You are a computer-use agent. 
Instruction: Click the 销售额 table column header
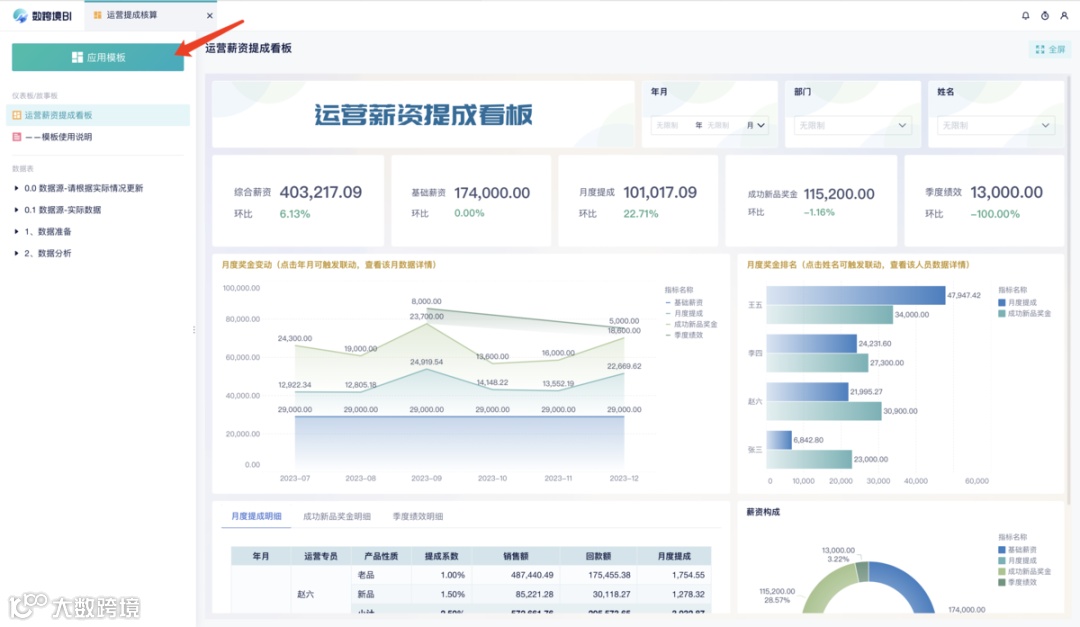(515, 556)
